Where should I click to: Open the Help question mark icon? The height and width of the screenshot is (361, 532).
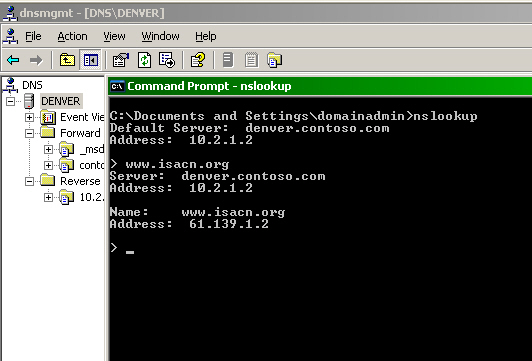click(x=198, y=60)
